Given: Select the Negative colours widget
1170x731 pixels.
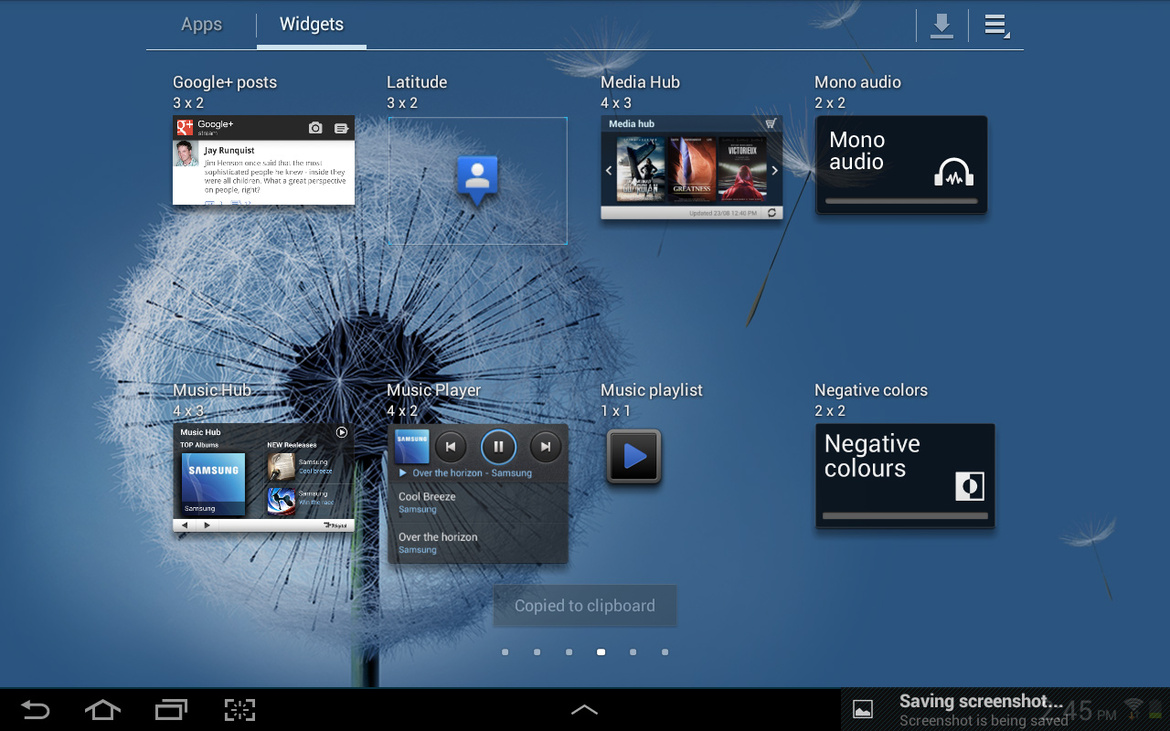Looking at the screenshot, I should coord(905,476).
